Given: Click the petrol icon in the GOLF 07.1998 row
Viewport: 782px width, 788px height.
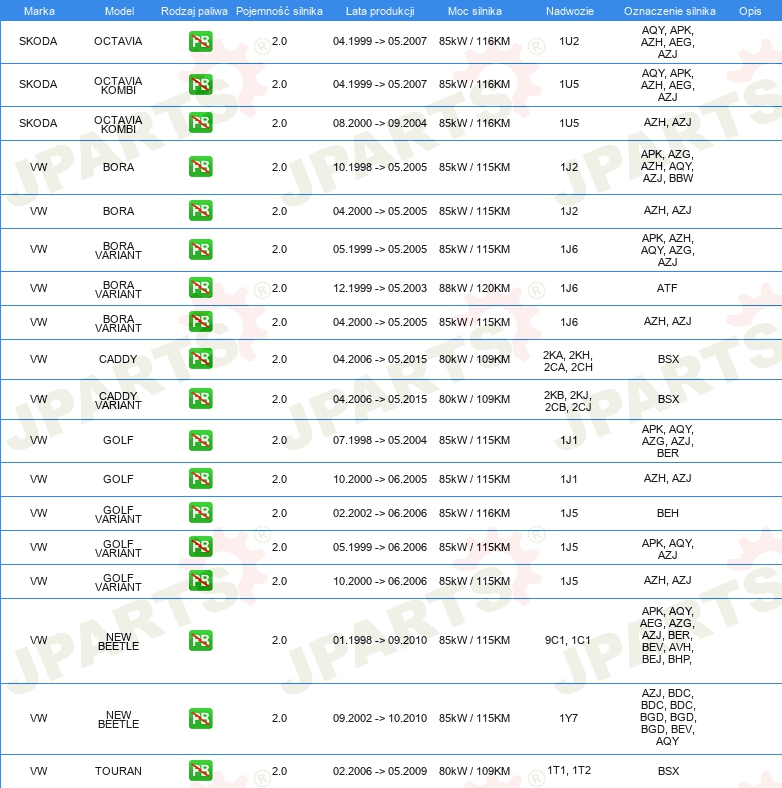Looking at the screenshot, I should 201,440.
